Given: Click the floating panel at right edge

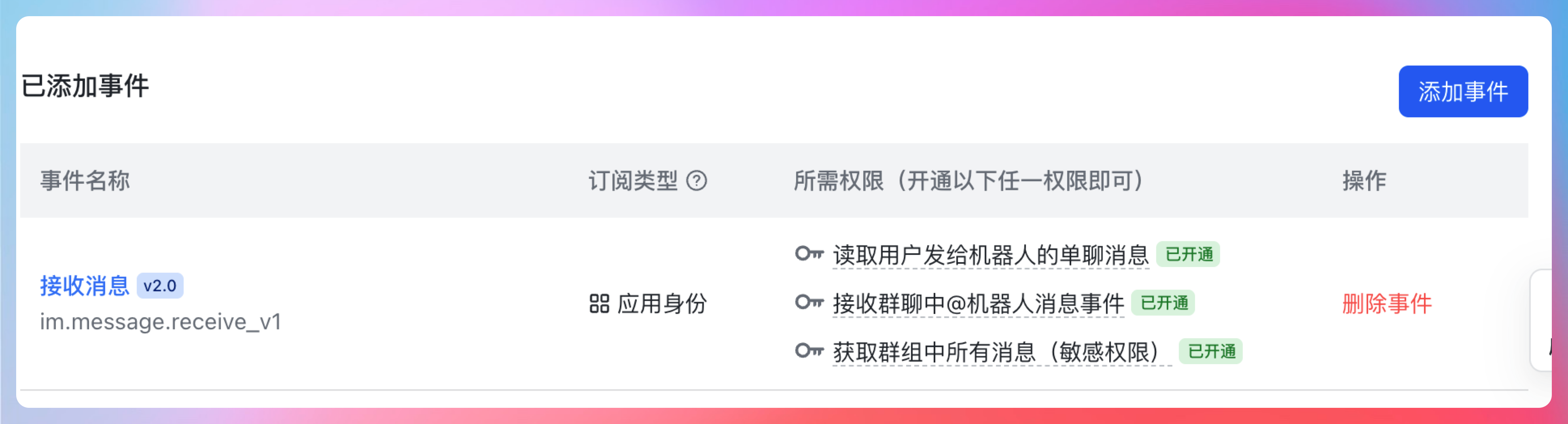Looking at the screenshot, I should point(1549,320).
